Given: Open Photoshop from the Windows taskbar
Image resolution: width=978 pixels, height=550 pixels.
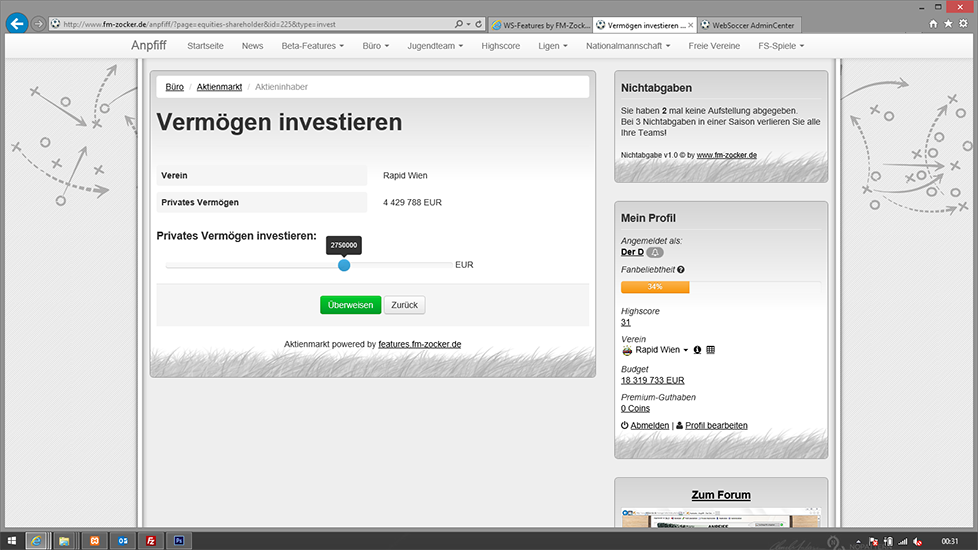Looking at the screenshot, I should 181,540.
